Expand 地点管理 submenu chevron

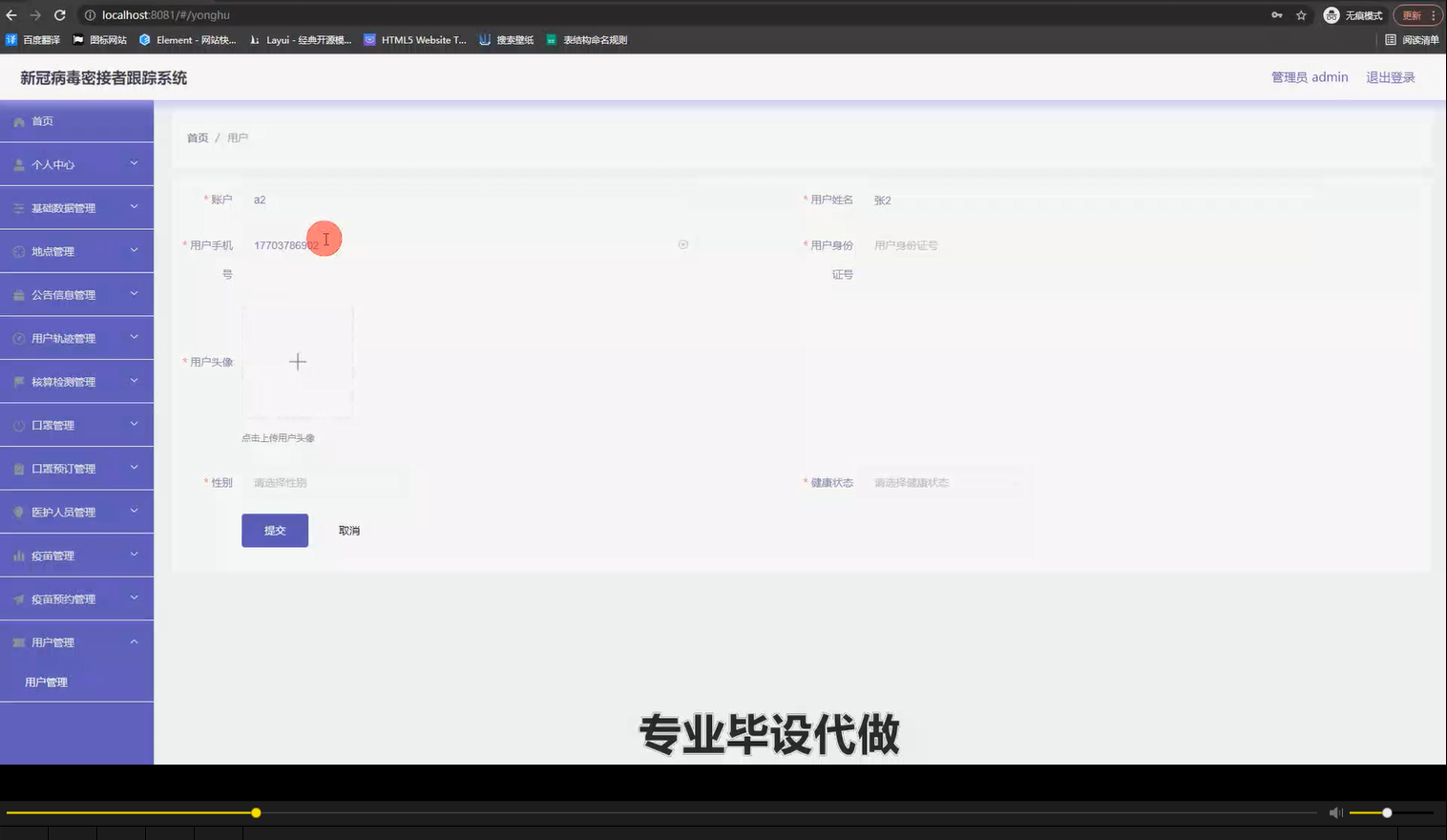pyautogui.click(x=135, y=250)
